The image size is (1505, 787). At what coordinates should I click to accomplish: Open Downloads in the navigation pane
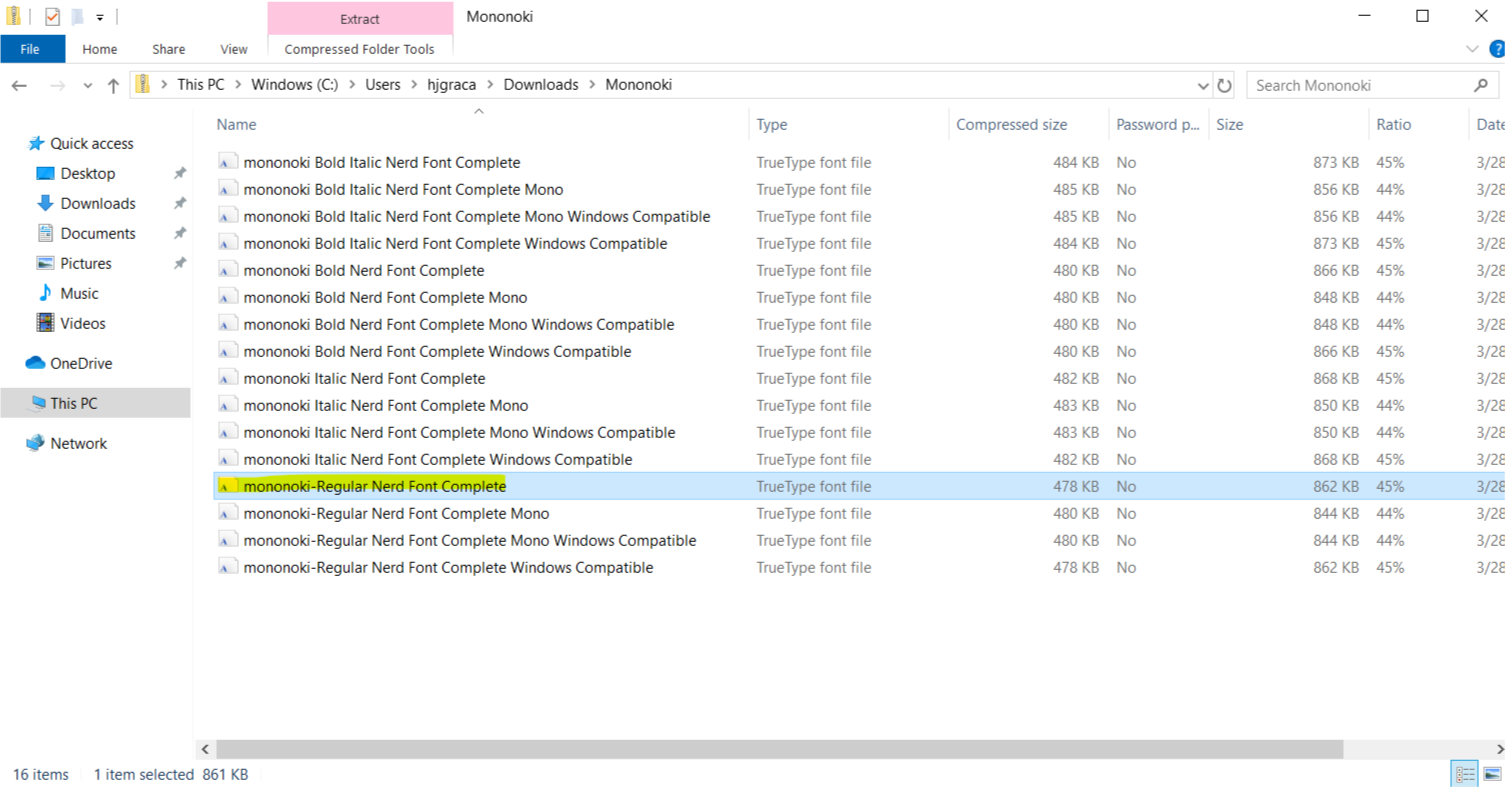(x=98, y=203)
